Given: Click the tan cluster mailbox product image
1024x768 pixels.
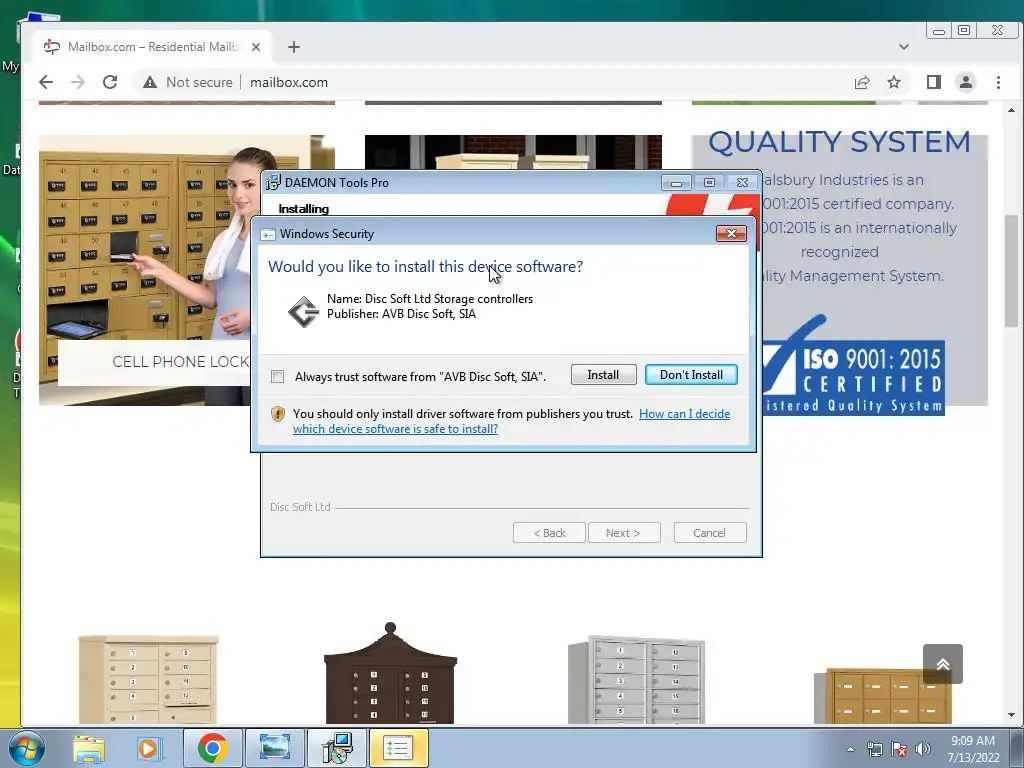Looking at the screenshot, I should 149,679.
